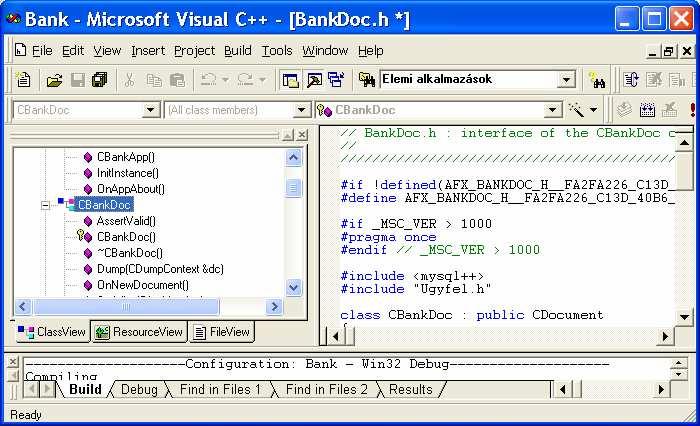The width and height of the screenshot is (700, 426).
Task: Collapse the CBankDoc tree node
Action: tap(45, 205)
